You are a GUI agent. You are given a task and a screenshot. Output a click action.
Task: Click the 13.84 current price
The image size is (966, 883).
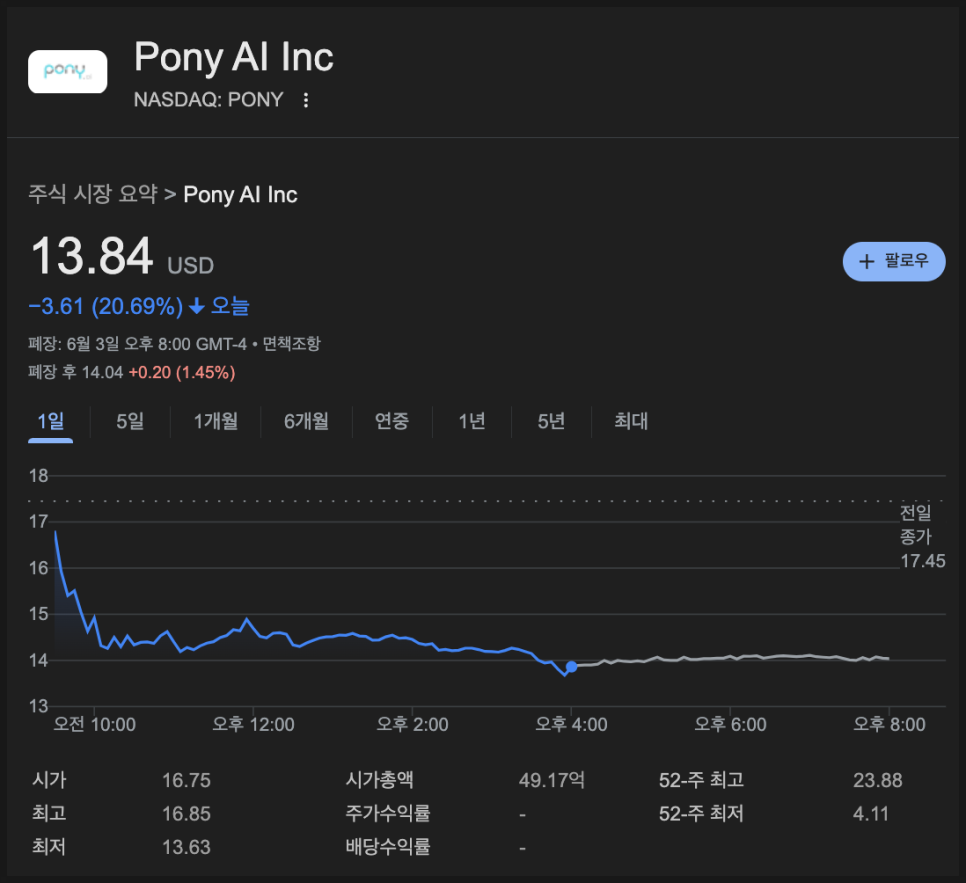(x=92, y=256)
